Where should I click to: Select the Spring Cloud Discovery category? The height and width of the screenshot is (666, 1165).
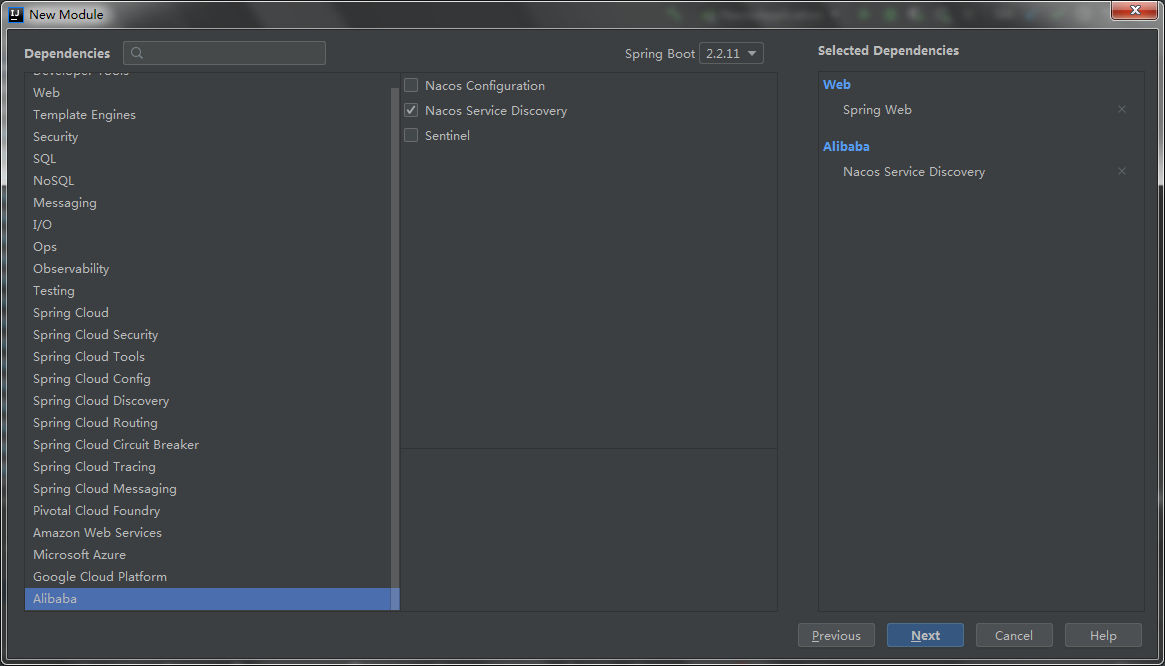tap(208, 401)
